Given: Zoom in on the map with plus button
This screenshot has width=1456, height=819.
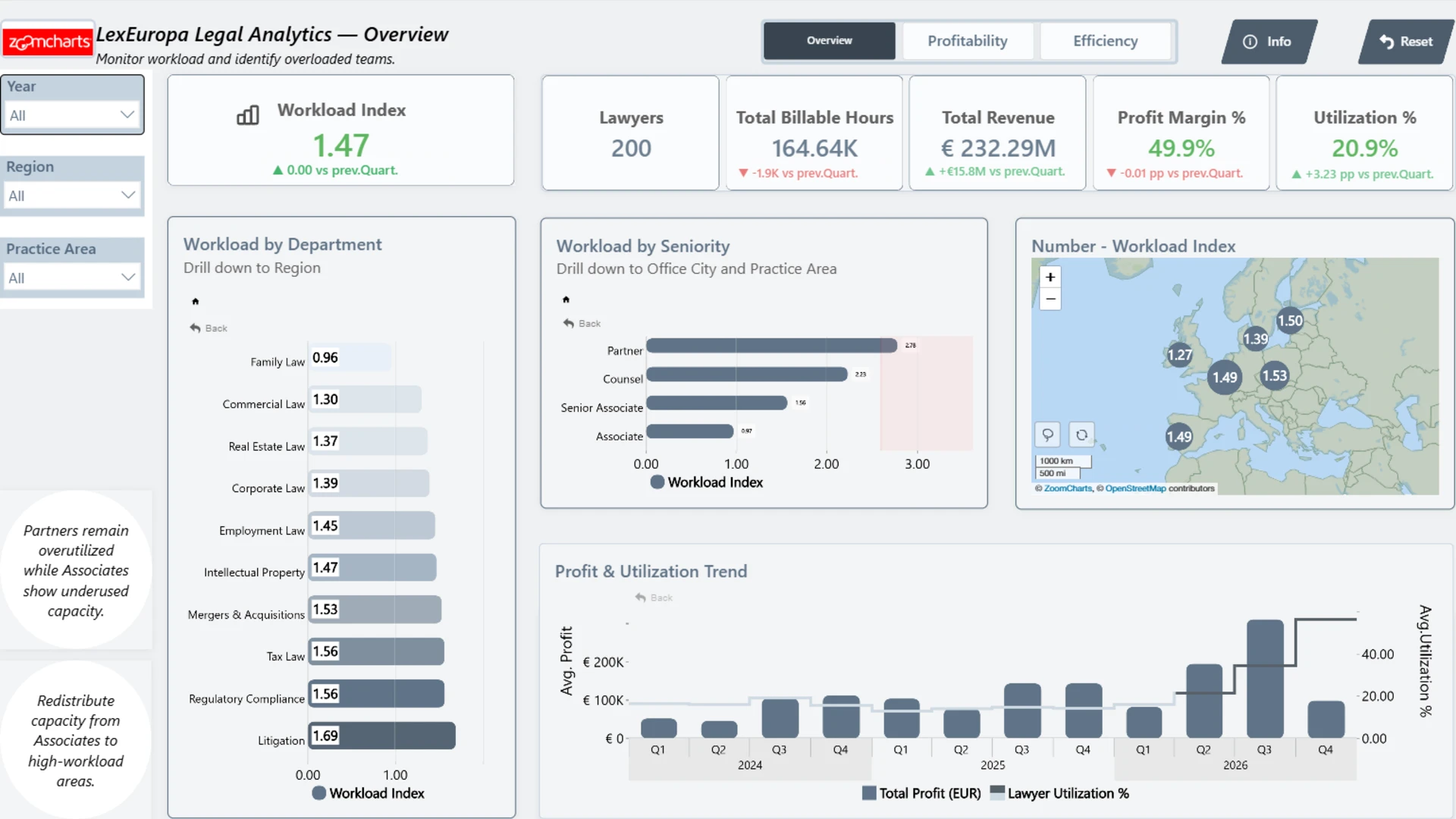Looking at the screenshot, I should point(1050,277).
